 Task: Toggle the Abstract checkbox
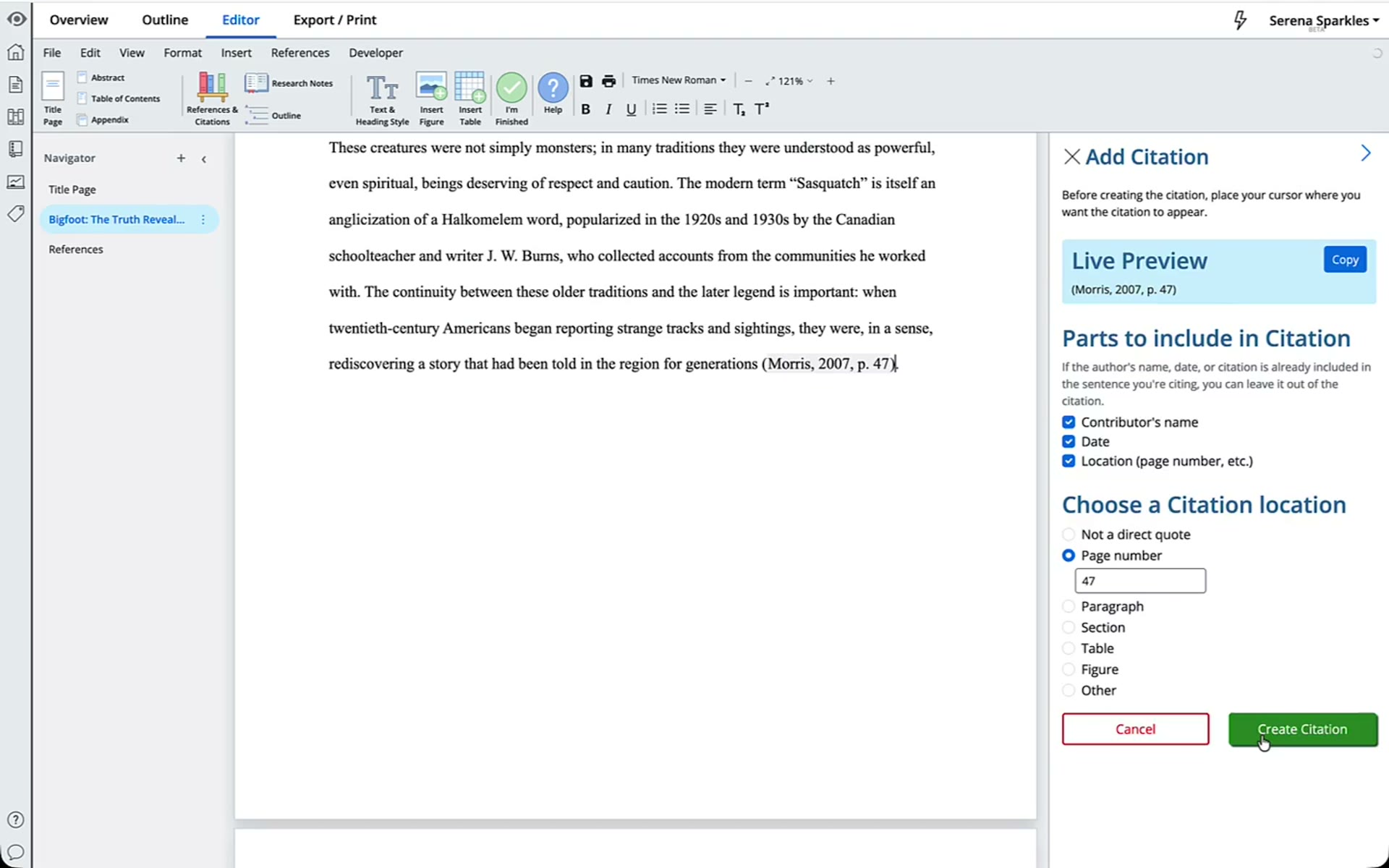point(82,77)
